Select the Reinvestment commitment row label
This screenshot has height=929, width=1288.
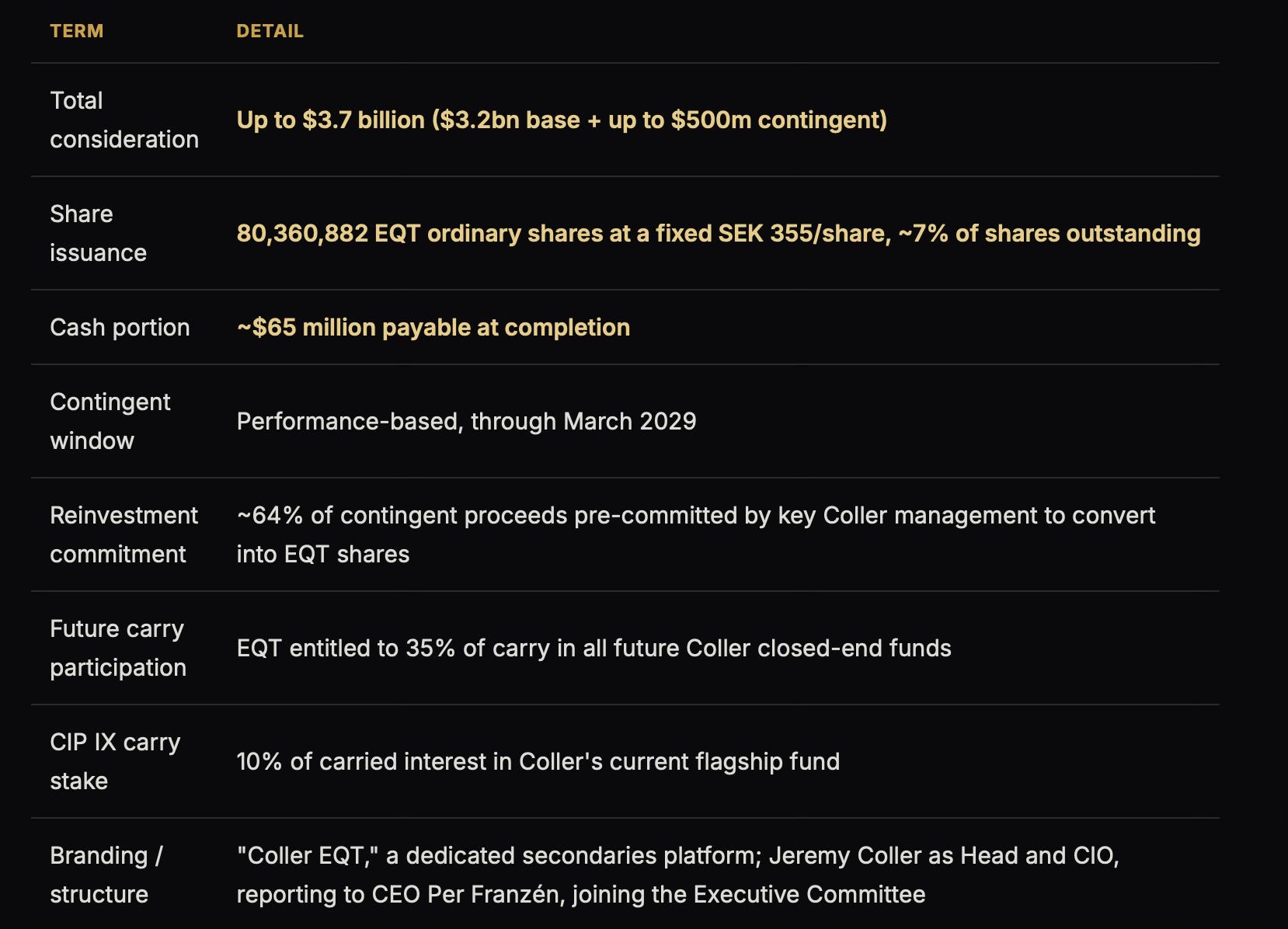(124, 534)
